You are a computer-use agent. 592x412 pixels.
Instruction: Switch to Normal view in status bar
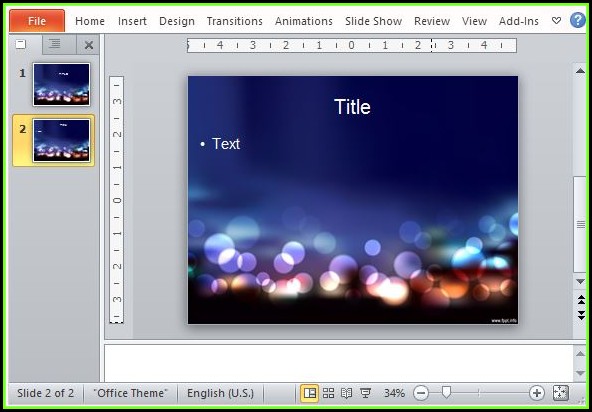pos(310,393)
